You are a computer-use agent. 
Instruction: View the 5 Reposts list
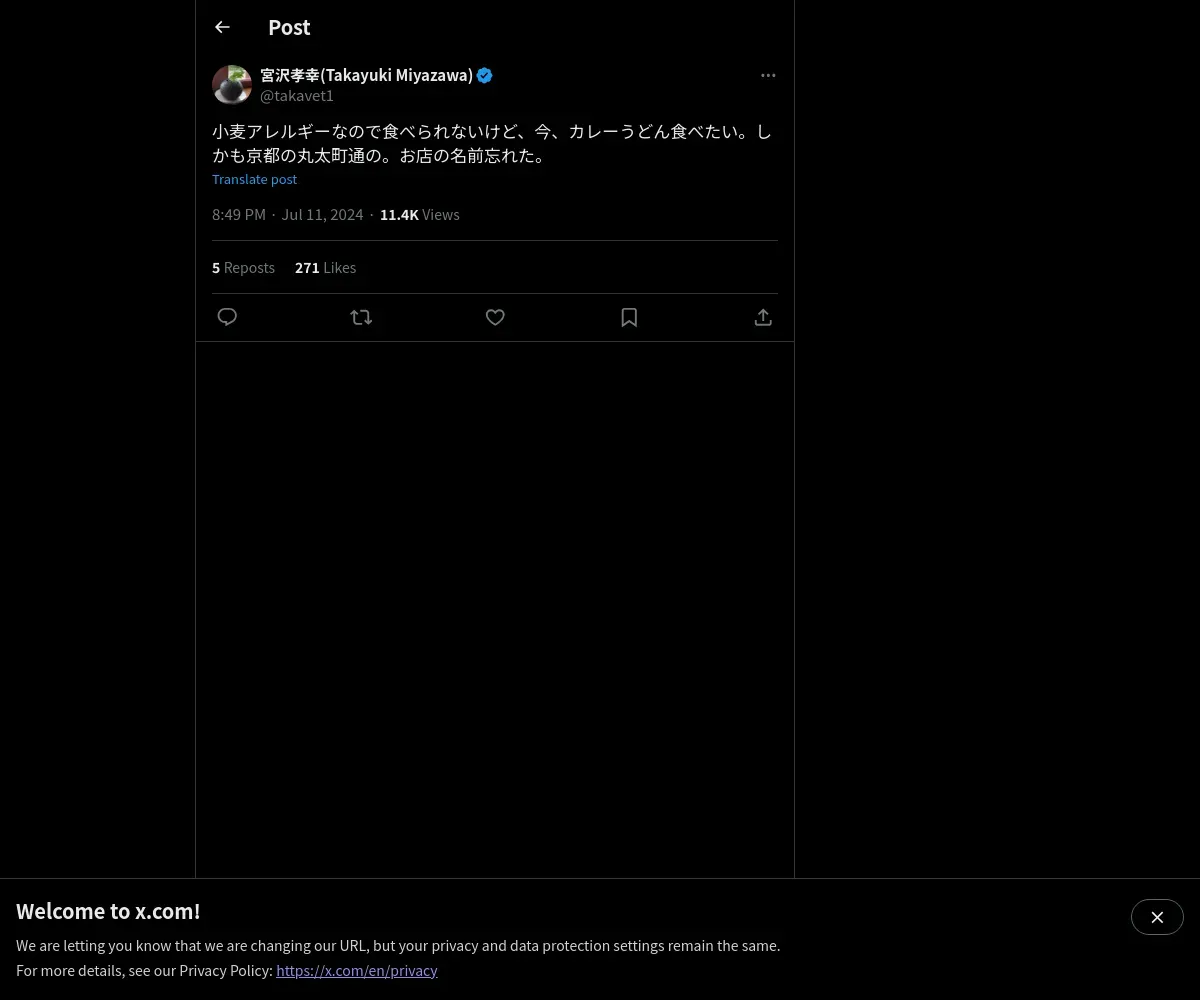pos(243,267)
